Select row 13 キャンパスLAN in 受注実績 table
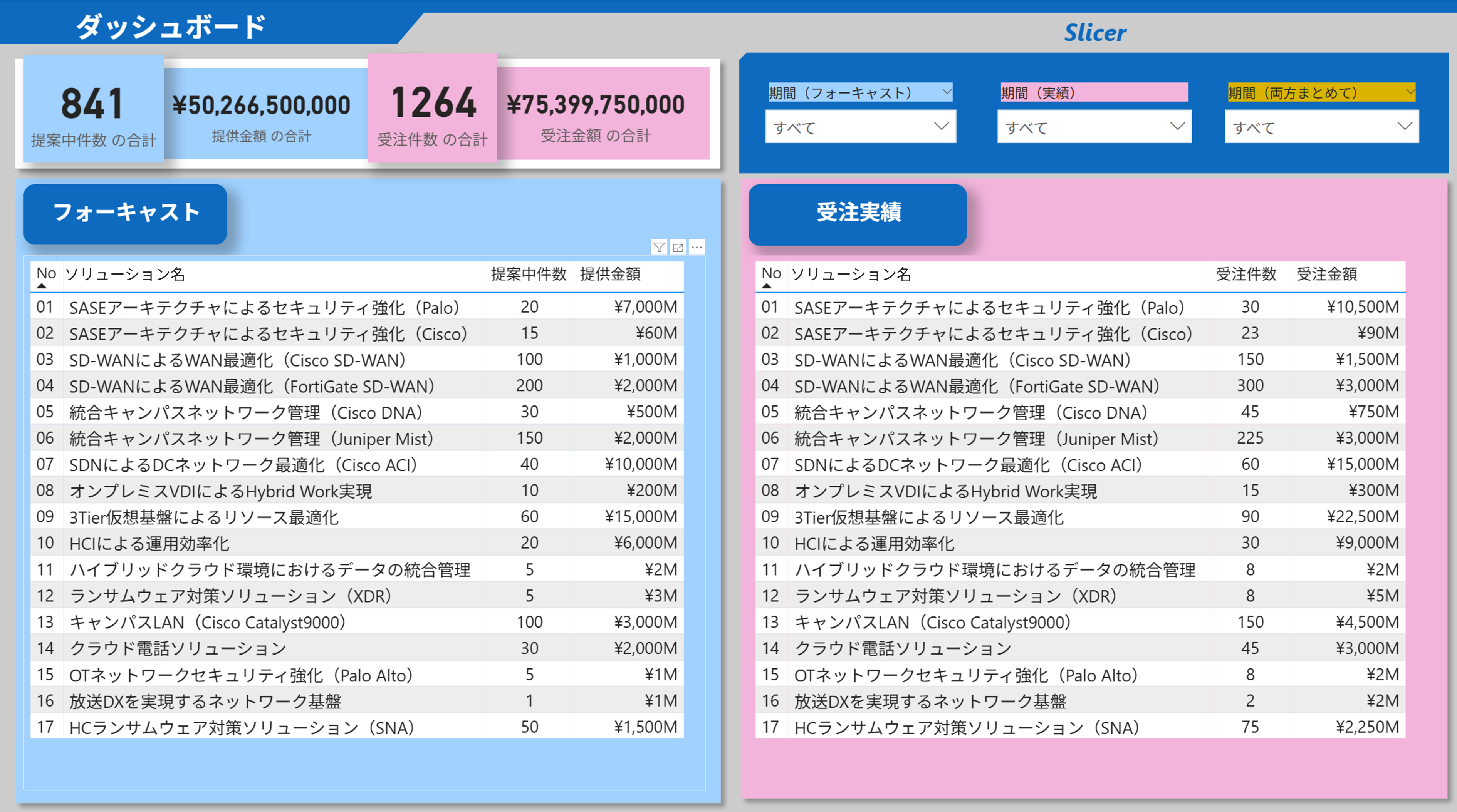 pyautogui.click(x=933, y=622)
